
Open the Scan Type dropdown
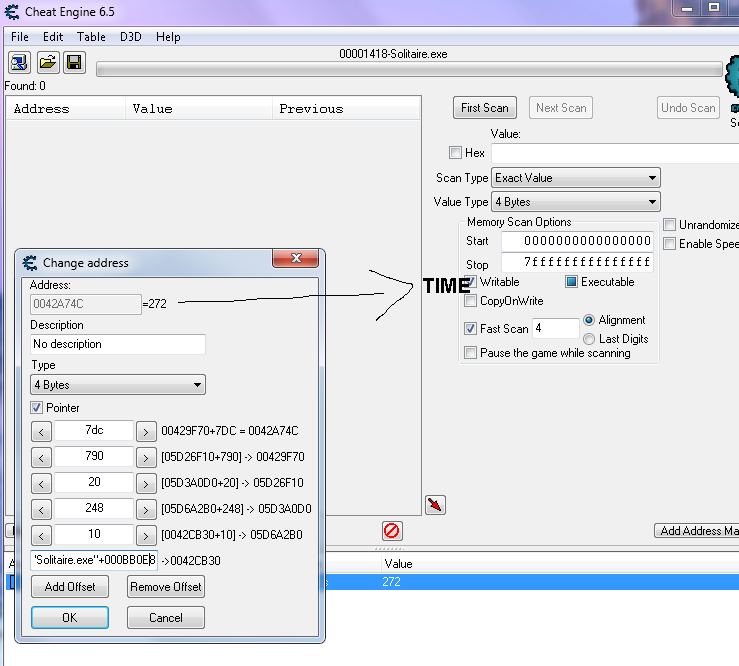576,178
